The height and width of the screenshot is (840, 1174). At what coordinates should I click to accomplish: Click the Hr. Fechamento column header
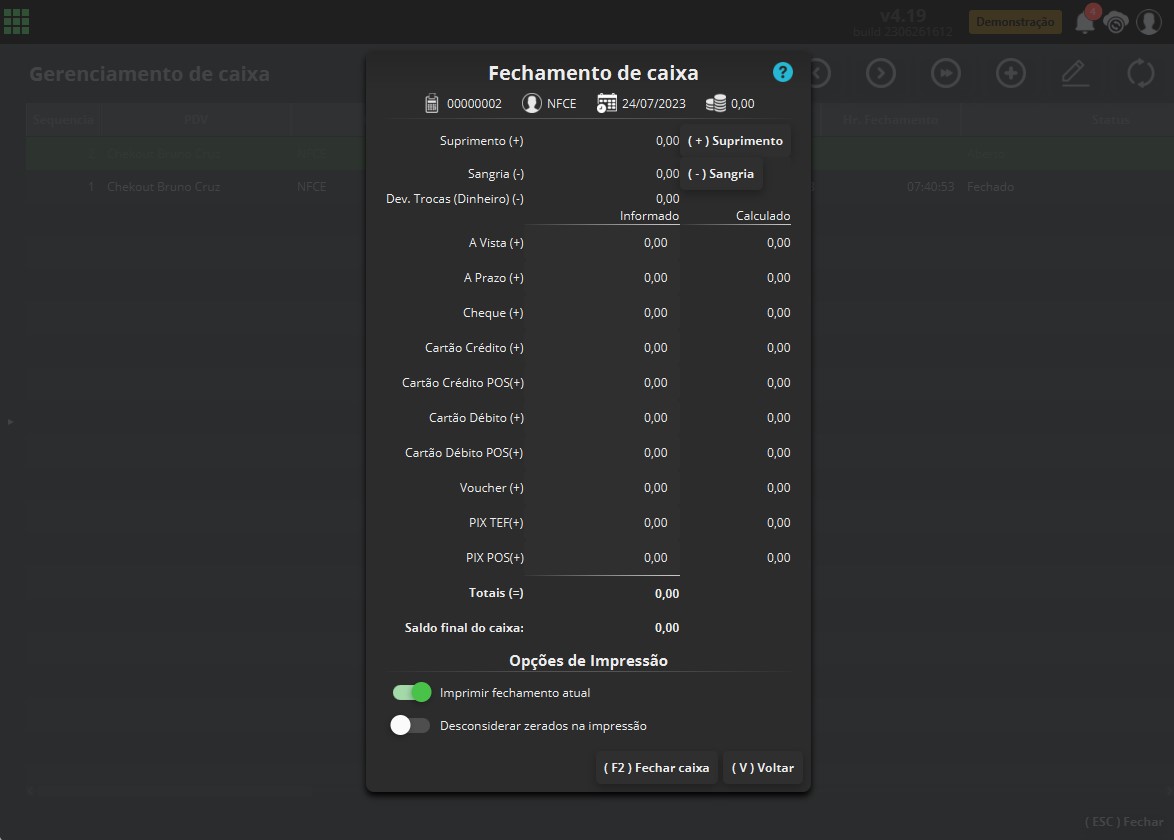(890, 120)
